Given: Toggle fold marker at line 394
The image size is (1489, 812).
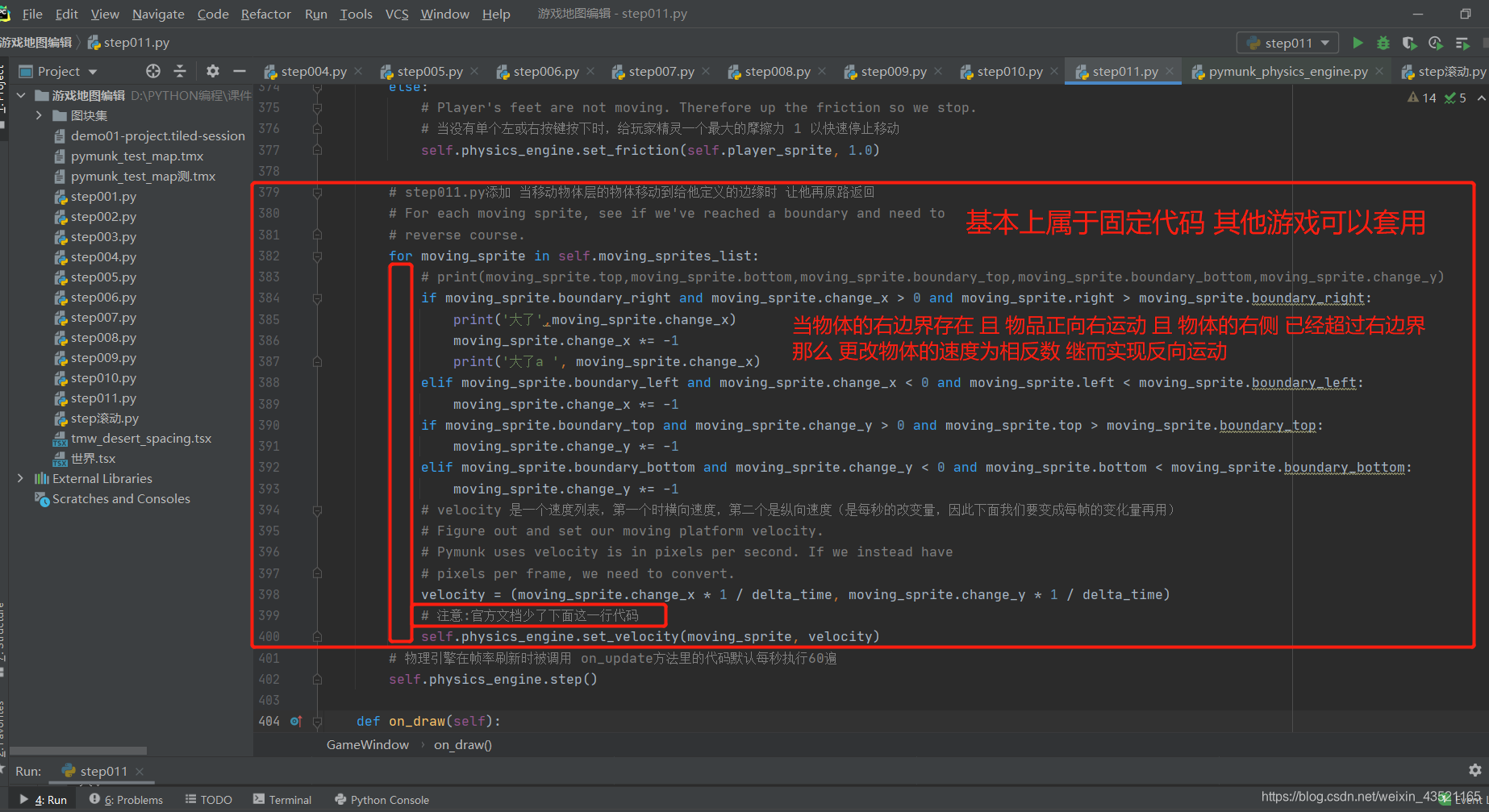Looking at the screenshot, I should pyautogui.click(x=317, y=510).
